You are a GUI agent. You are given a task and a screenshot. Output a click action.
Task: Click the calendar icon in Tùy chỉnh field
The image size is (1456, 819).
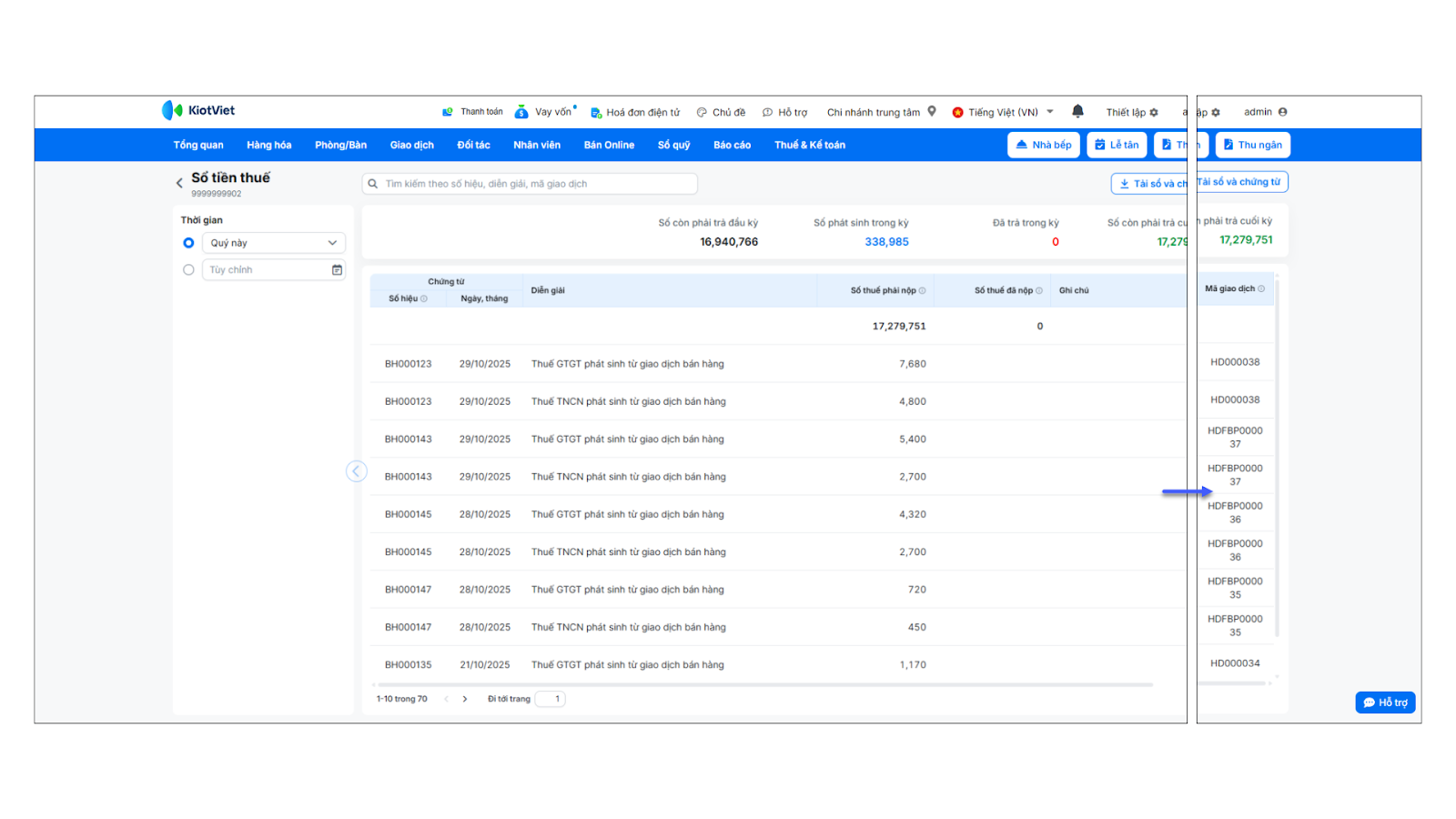pos(337,270)
